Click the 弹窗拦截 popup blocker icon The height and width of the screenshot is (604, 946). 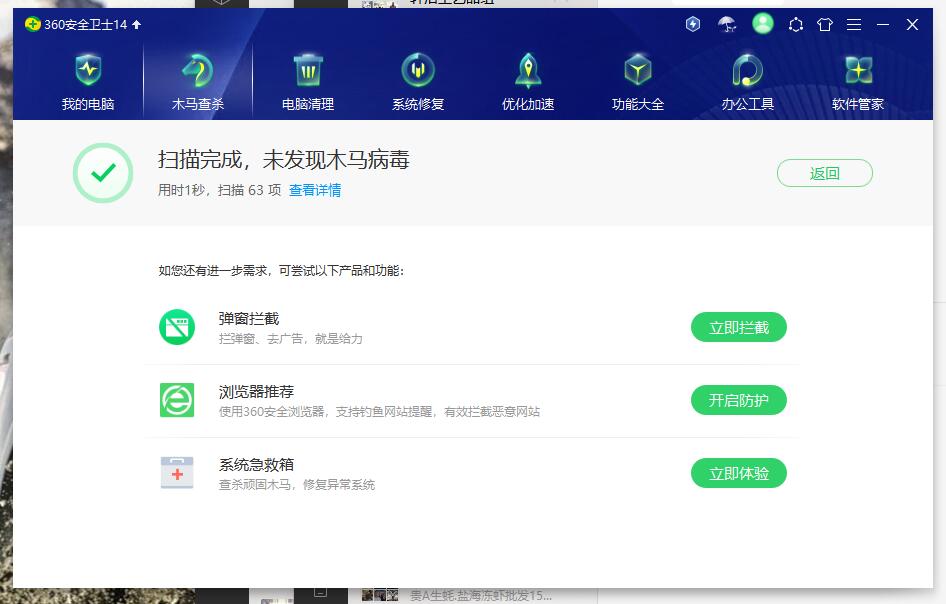coord(177,327)
